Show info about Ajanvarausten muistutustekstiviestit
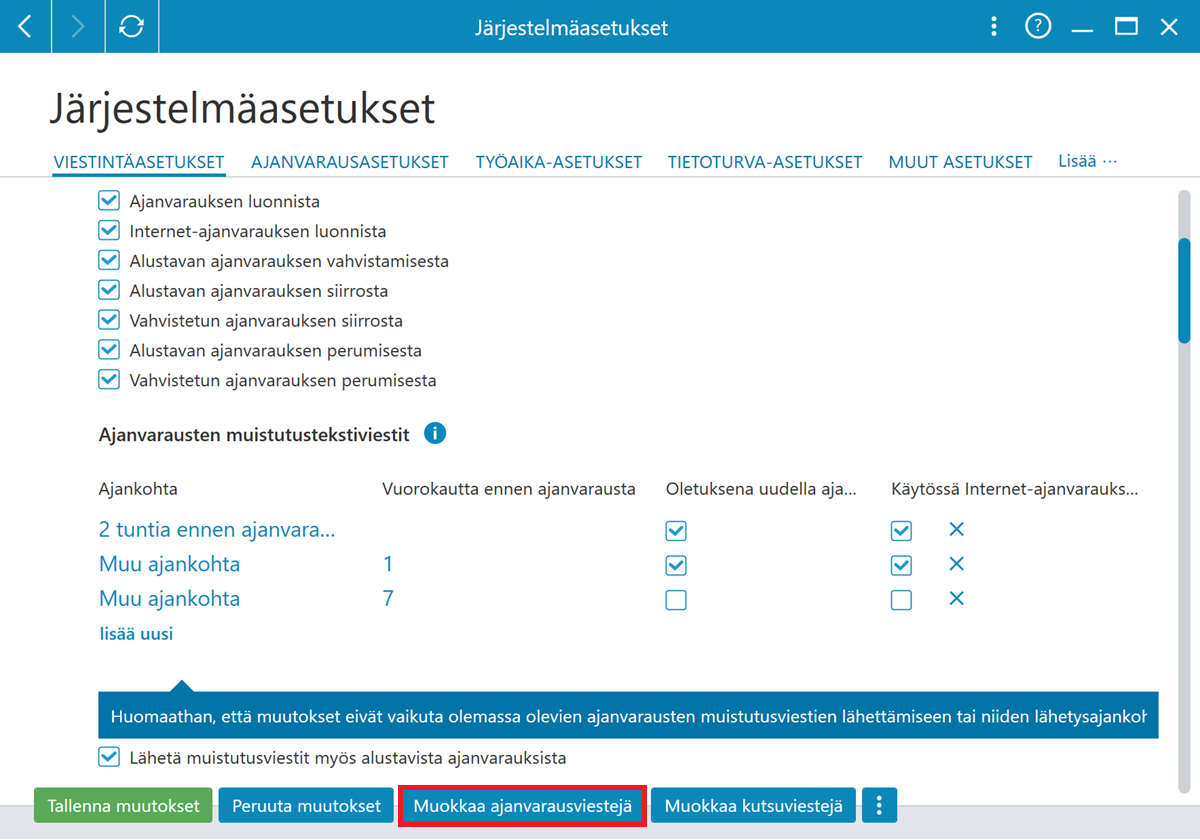This screenshot has width=1200, height=840. [435, 434]
